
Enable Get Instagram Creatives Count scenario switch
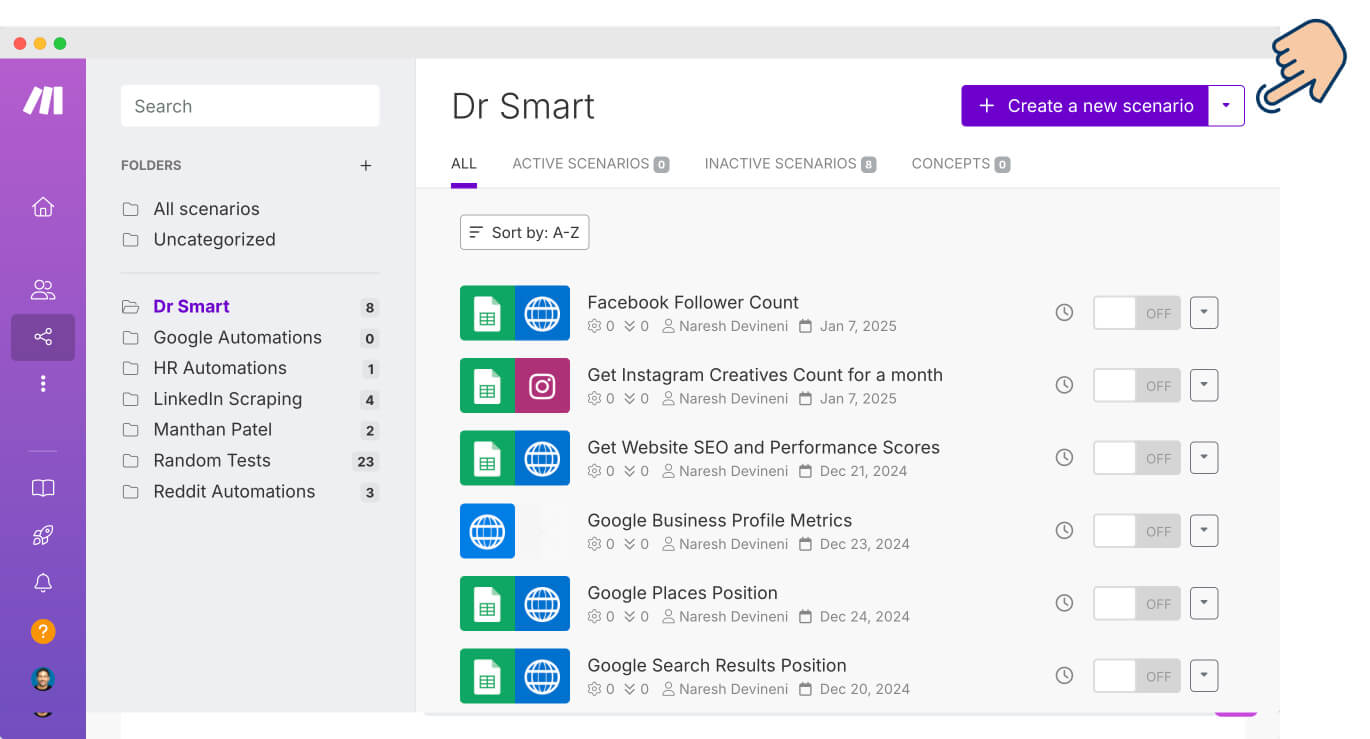tap(1137, 385)
